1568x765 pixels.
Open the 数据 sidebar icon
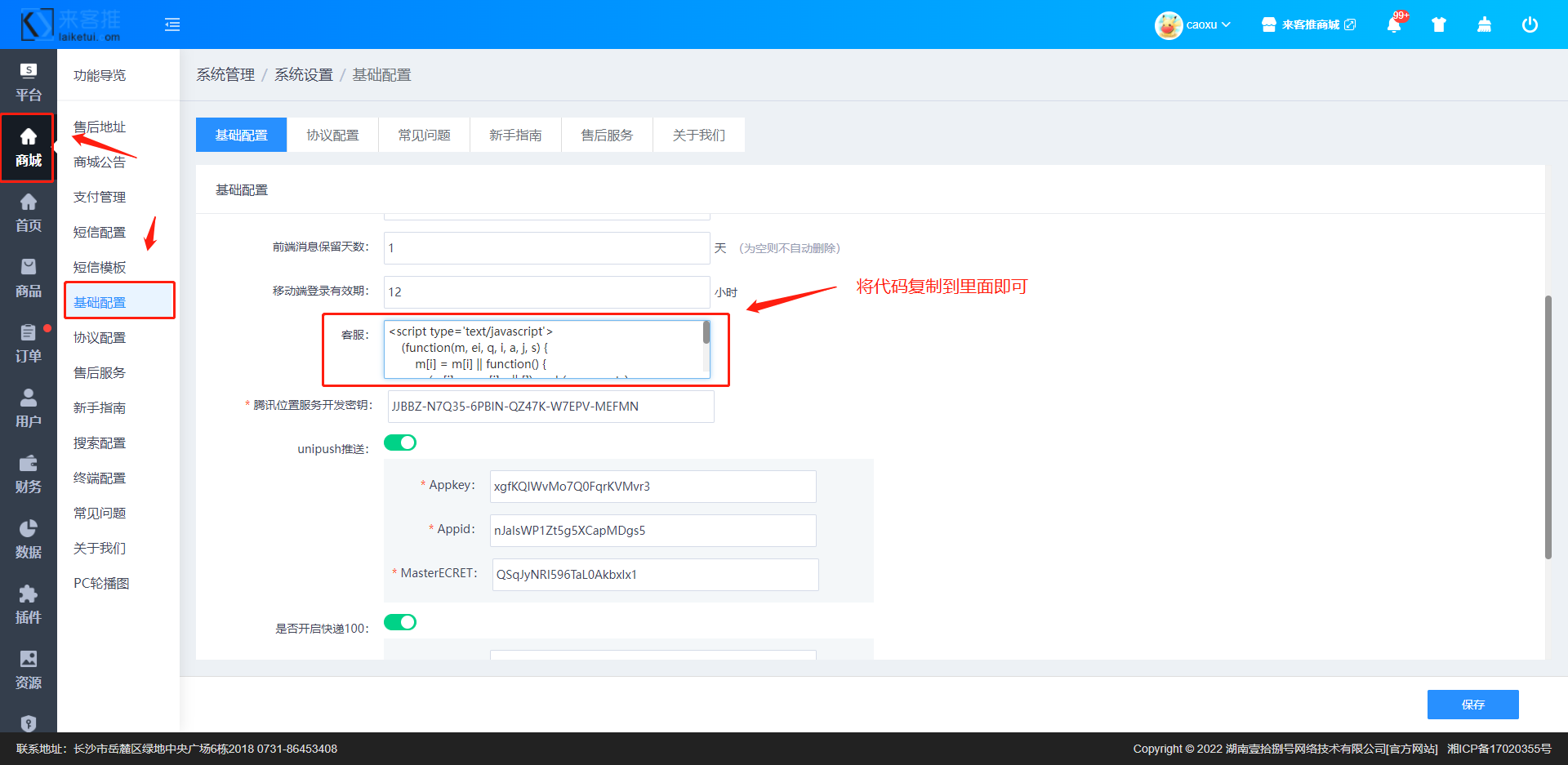tap(29, 539)
